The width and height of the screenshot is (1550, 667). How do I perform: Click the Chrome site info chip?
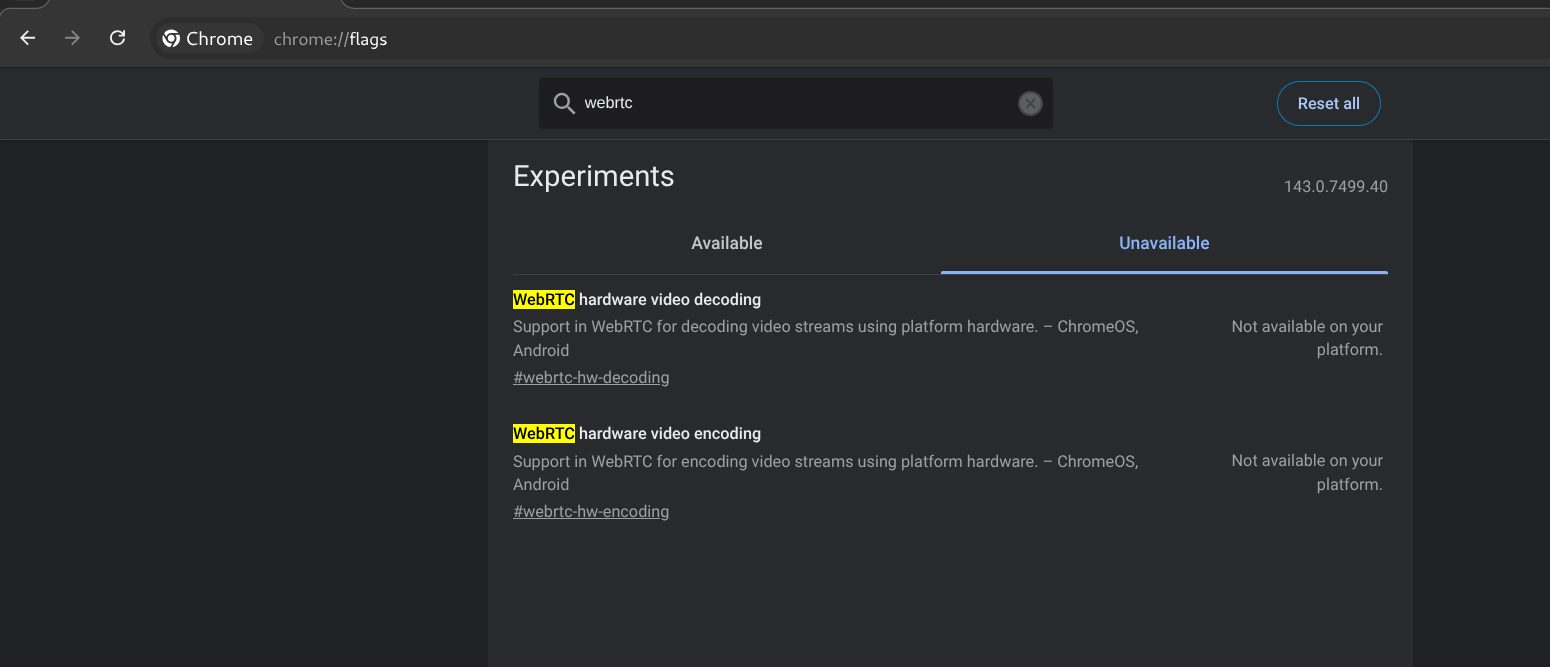click(208, 39)
